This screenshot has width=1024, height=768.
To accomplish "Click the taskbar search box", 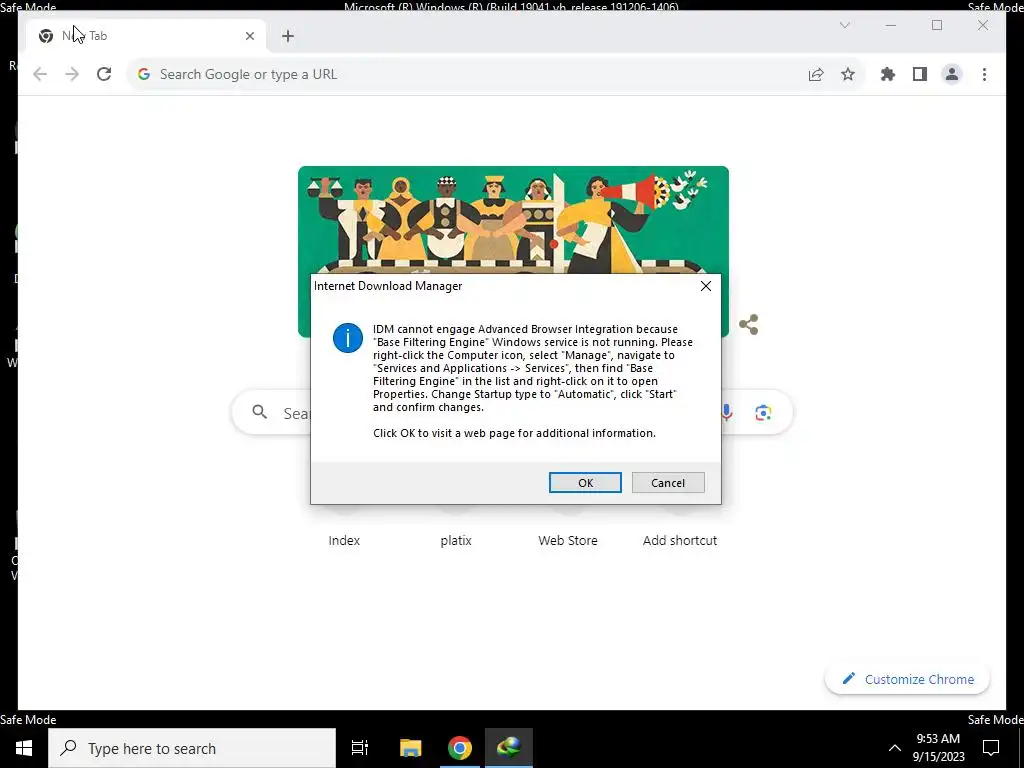I will [x=192, y=748].
